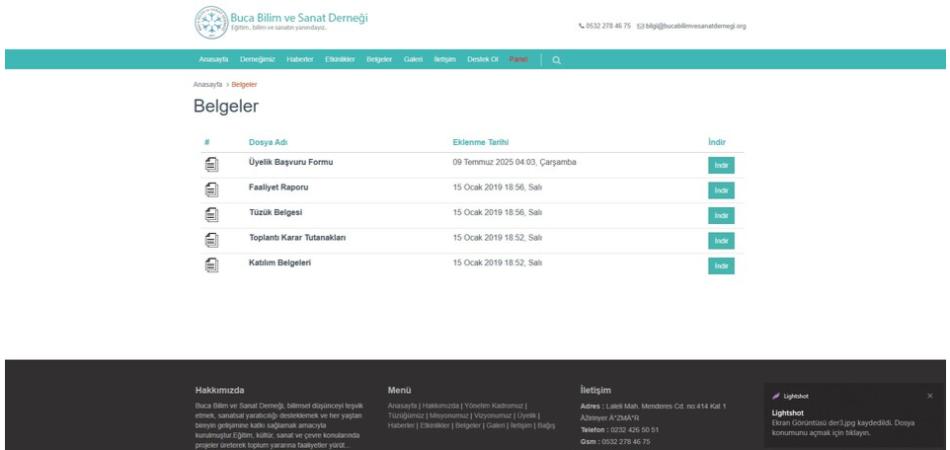Download the Tüzük Belgesi file
Screen dimensions: 950x450
(x=721, y=216)
